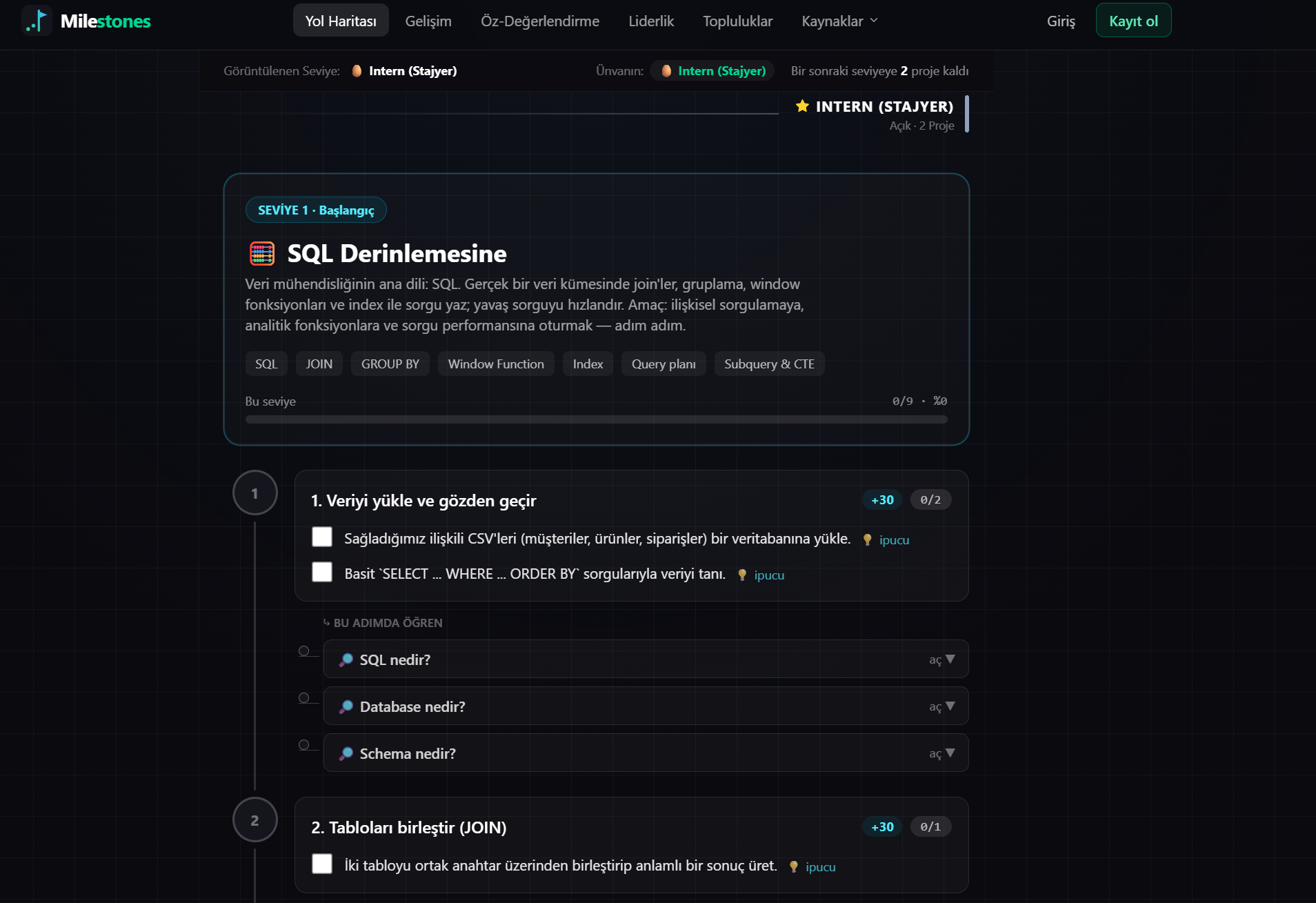Viewport: 1316px width, 903px height.
Task: Click the star icon next to INTERN (STAJYER)
Action: tap(802, 106)
